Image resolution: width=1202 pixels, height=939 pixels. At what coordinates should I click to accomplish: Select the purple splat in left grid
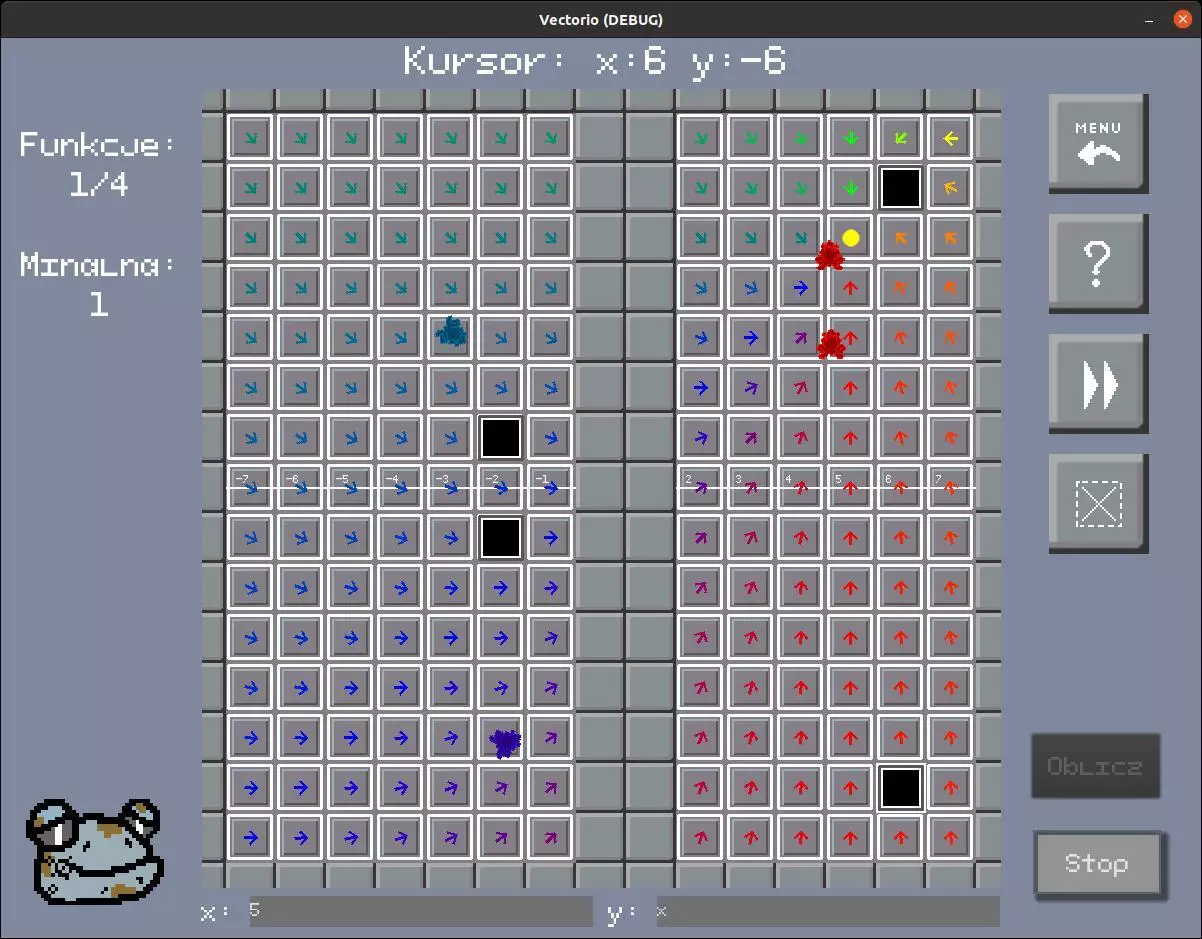click(x=506, y=741)
